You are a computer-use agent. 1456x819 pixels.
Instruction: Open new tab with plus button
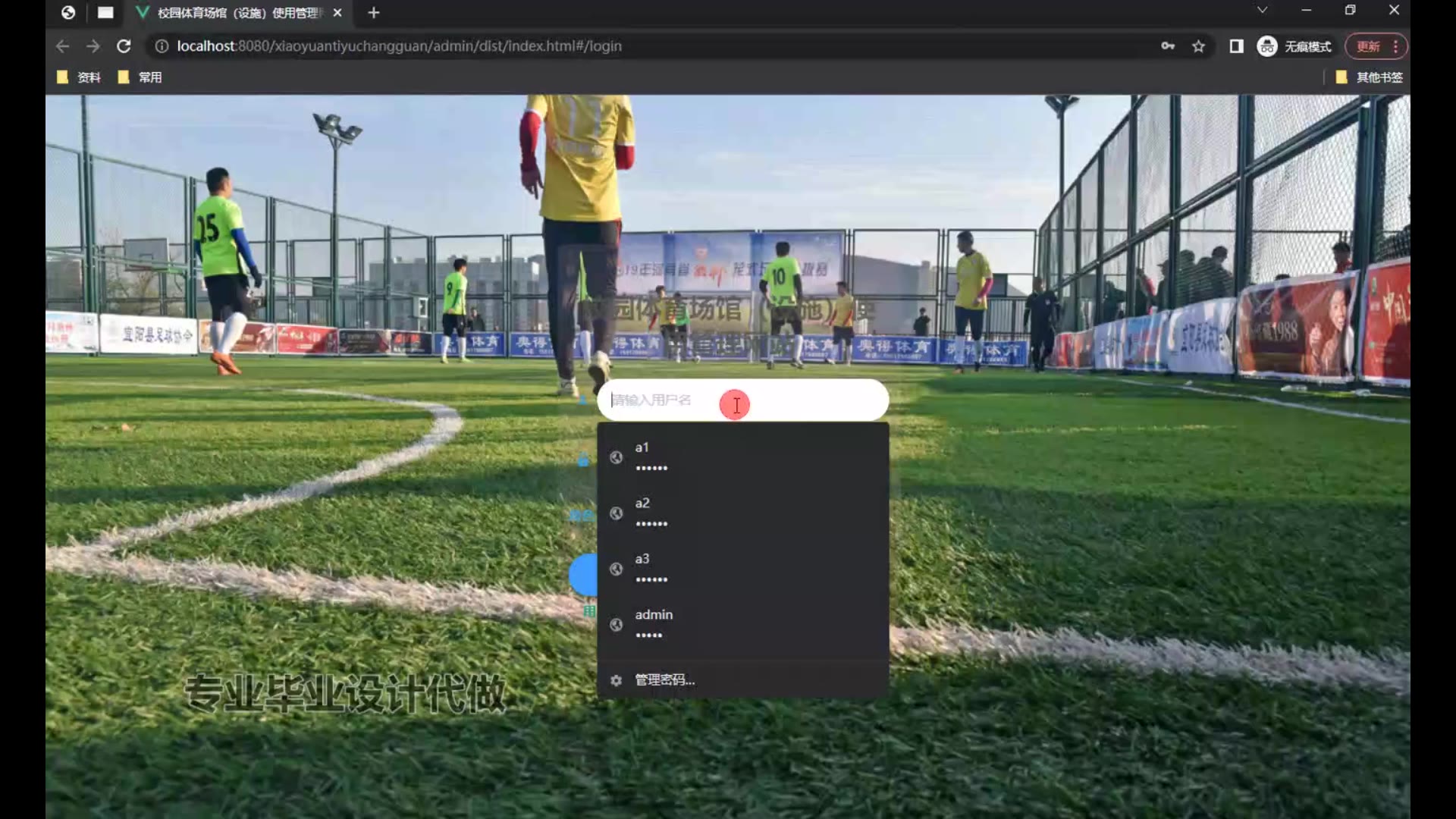[373, 13]
